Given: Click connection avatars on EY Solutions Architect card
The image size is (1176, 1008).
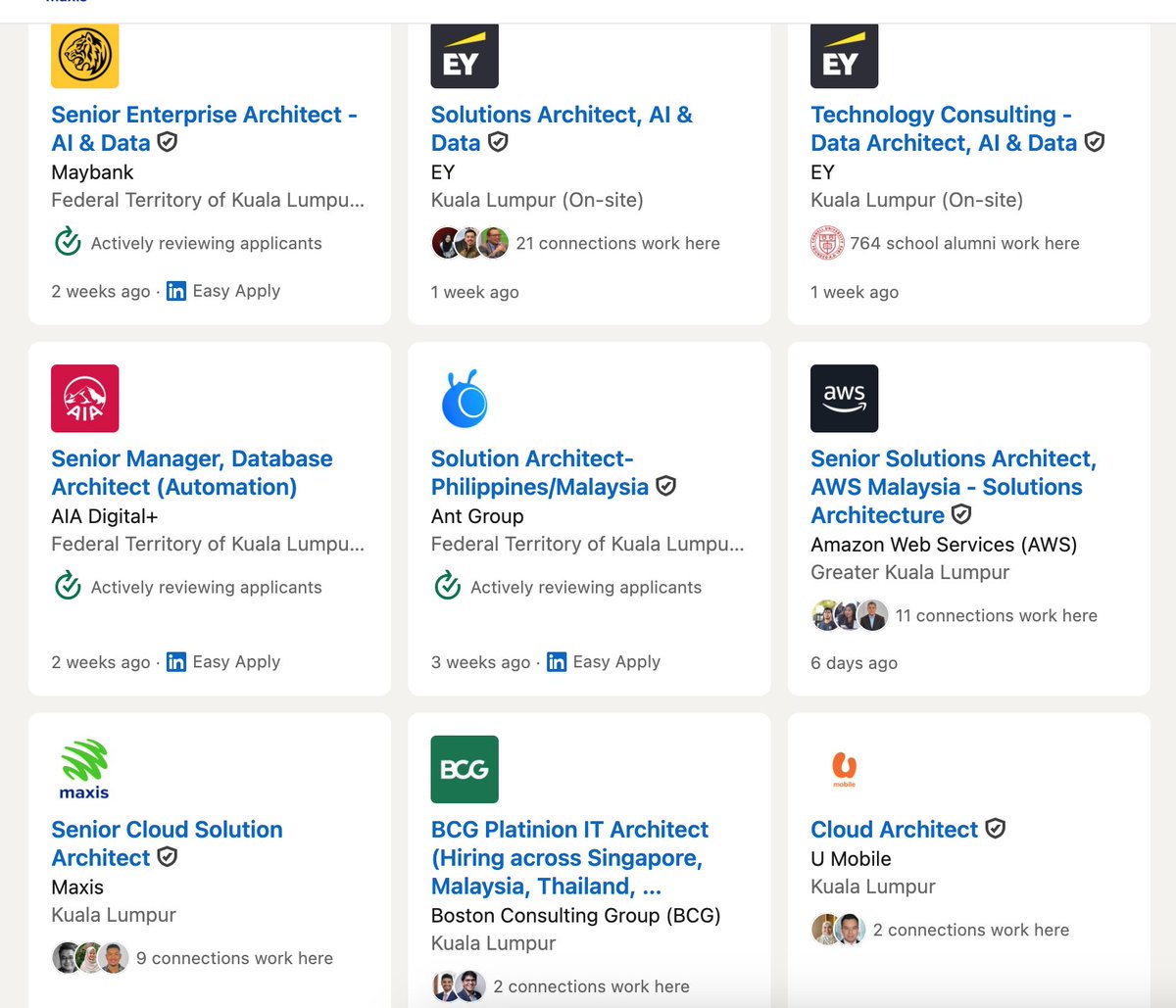Looking at the screenshot, I should 470,243.
